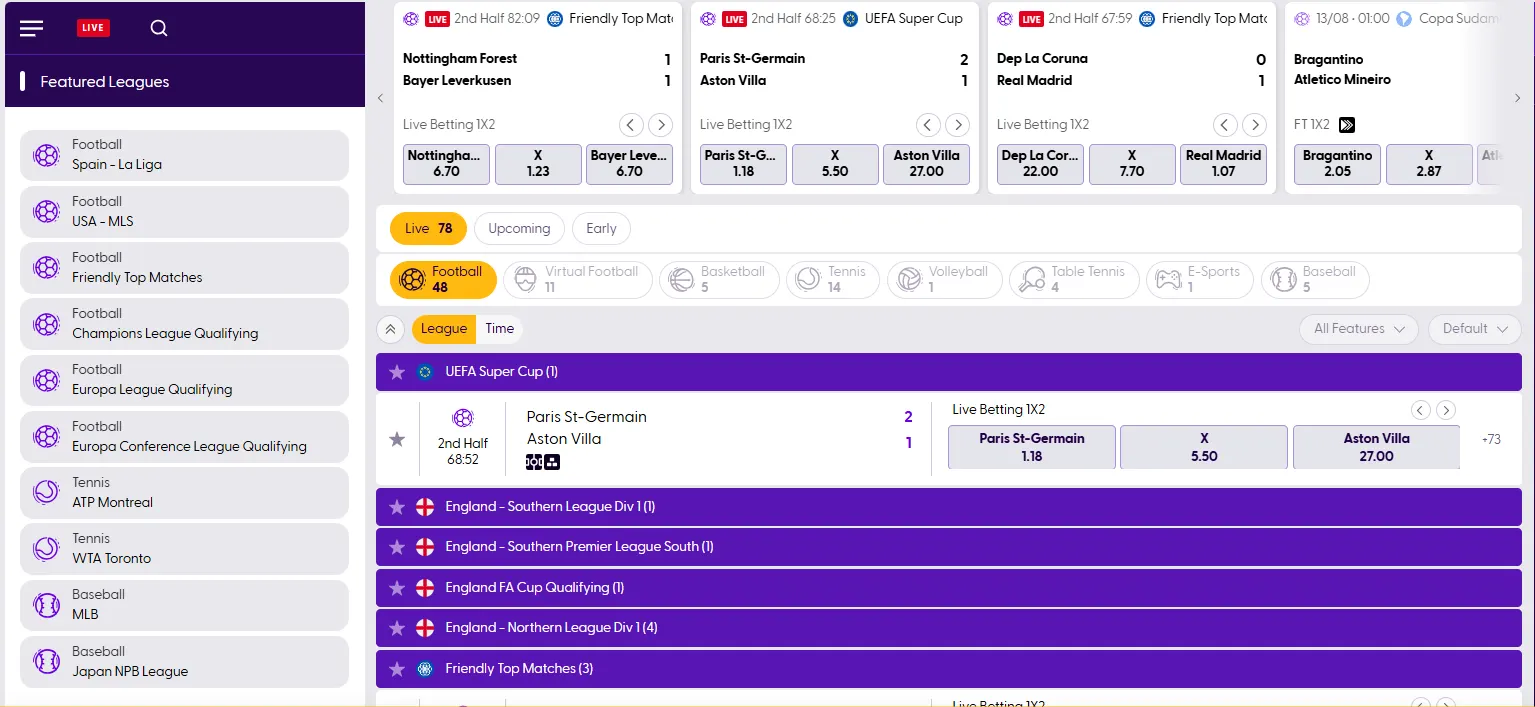The width and height of the screenshot is (1535, 707).
Task: Select Virtual Football sport tab
Action: 578,280
